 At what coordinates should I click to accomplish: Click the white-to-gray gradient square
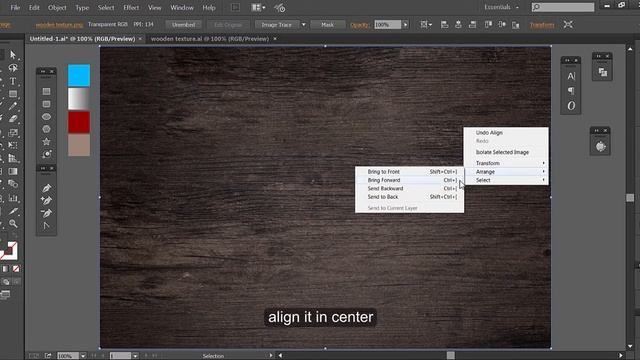click(79, 98)
